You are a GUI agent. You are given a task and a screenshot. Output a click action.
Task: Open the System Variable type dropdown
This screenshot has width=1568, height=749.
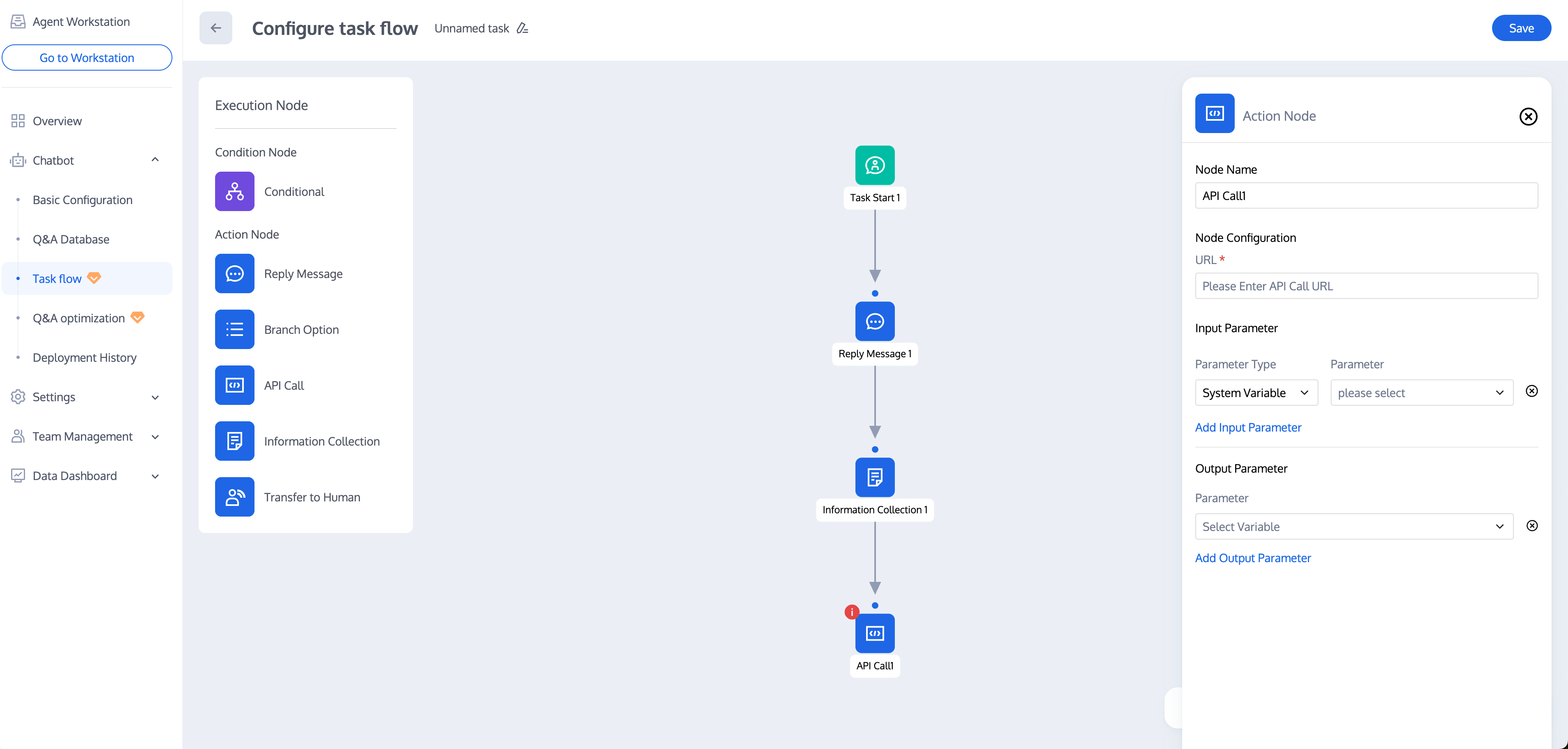coord(1256,393)
